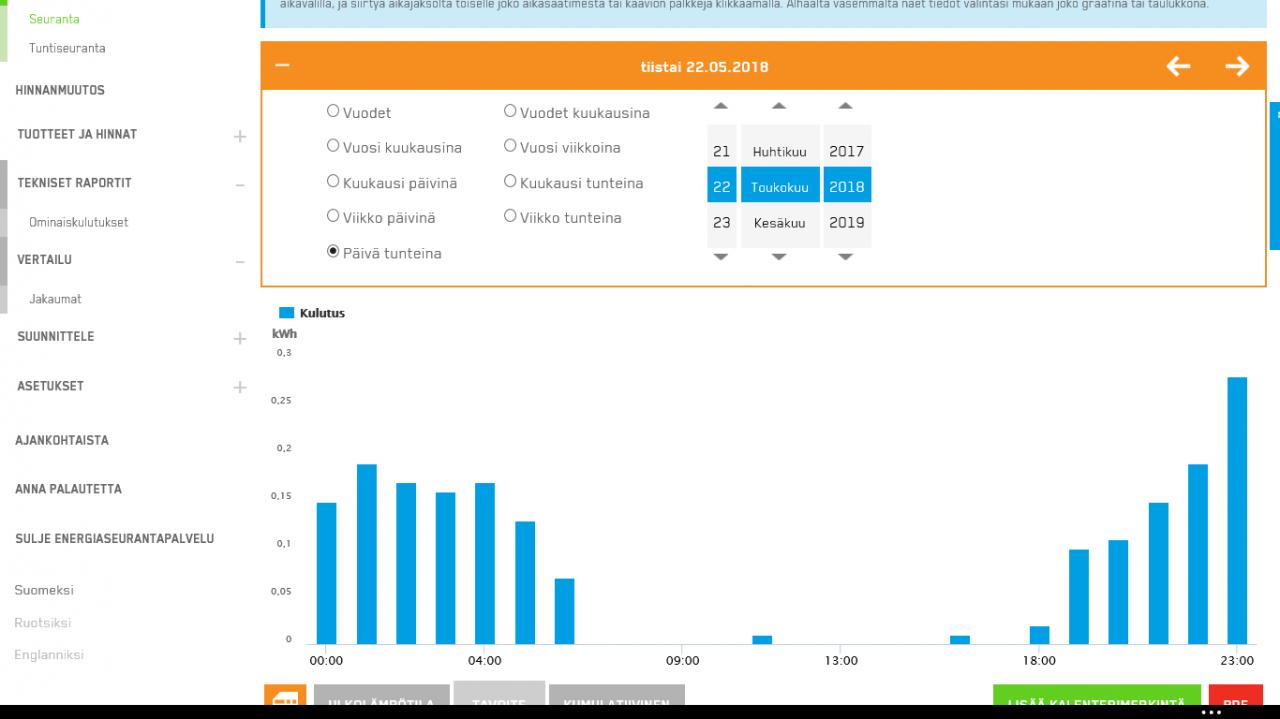Select the Kuukausi päivinä radio button

click(x=333, y=181)
